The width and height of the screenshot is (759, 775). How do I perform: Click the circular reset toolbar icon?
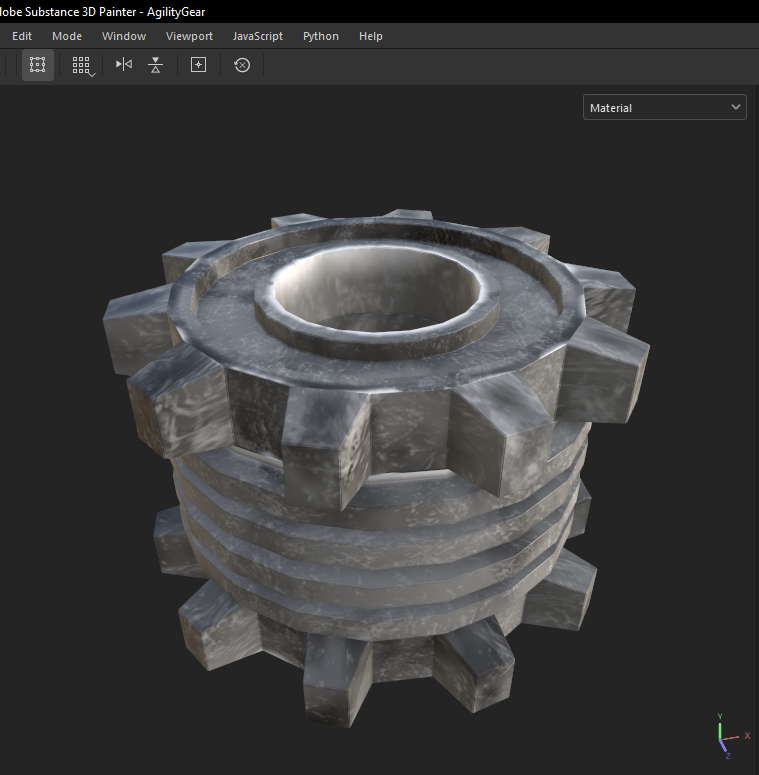(x=242, y=65)
